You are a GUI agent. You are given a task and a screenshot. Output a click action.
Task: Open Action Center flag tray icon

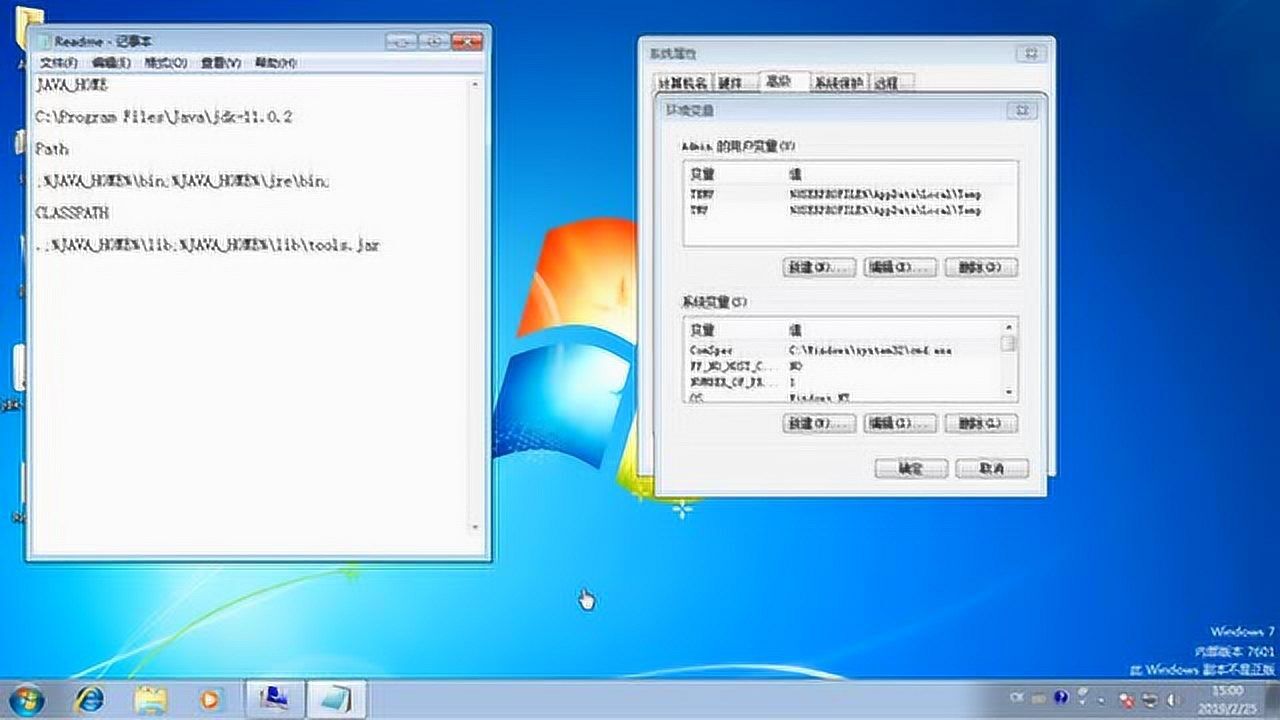(1125, 699)
